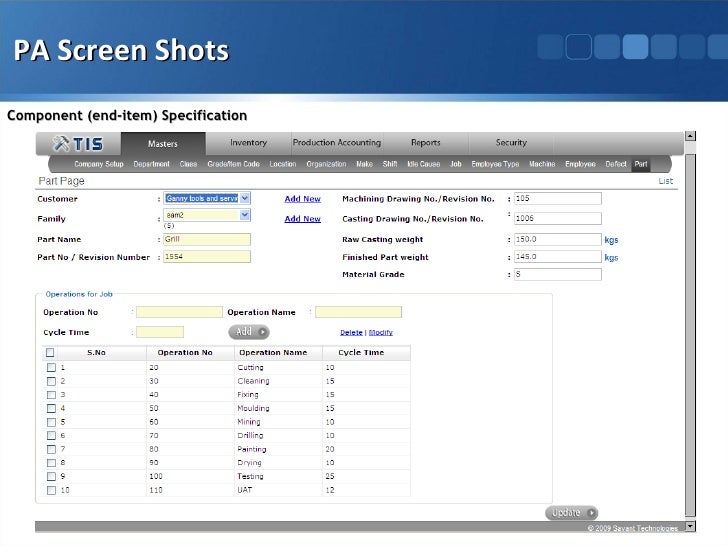728x546 pixels.
Task: Focus the Operation No field
Action: click(x=179, y=312)
